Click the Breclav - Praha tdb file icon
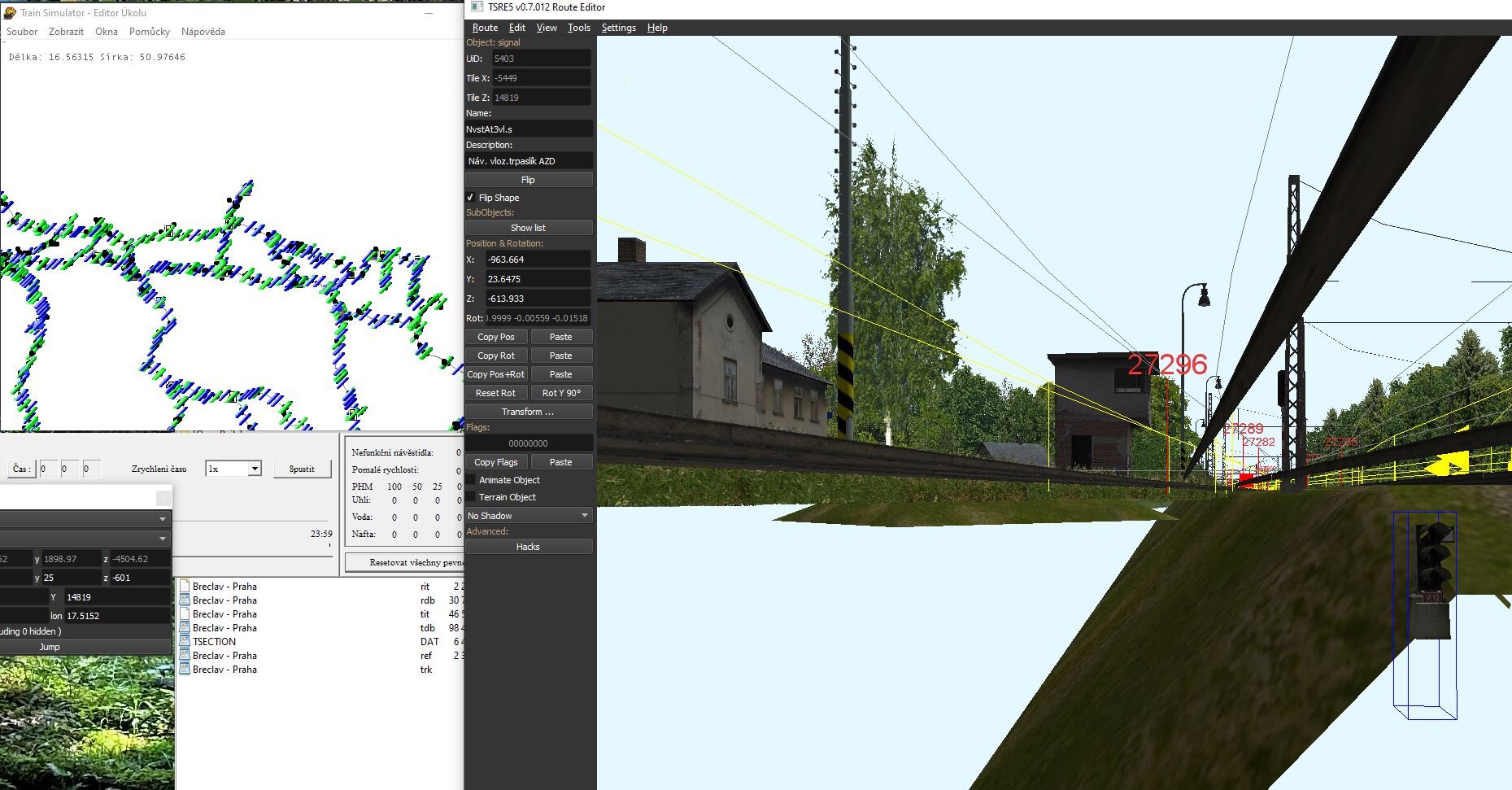Viewport: 1512px width, 790px height. coord(185,628)
